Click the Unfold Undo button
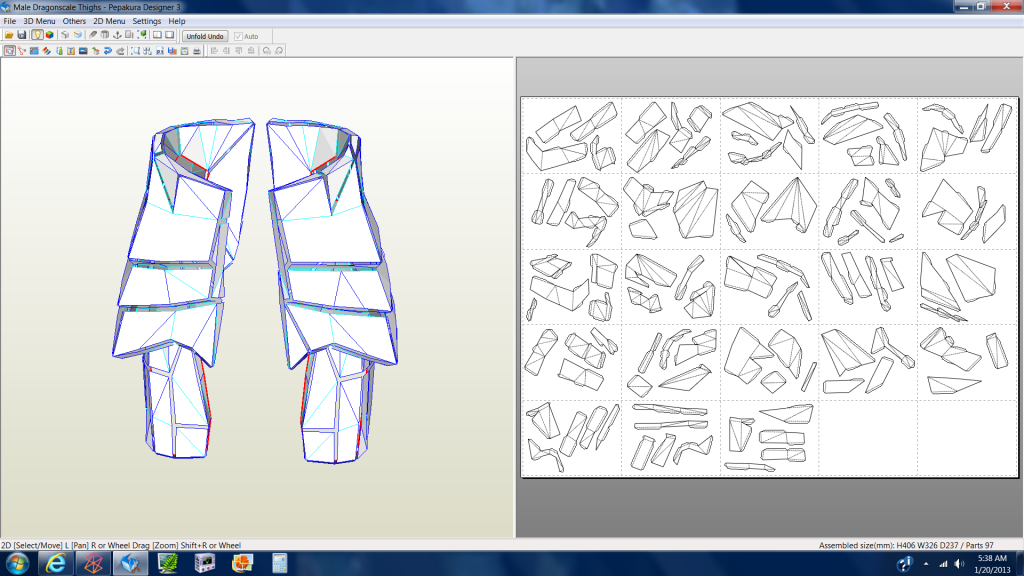Image resolution: width=1024 pixels, height=576 pixels. [205, 37]
